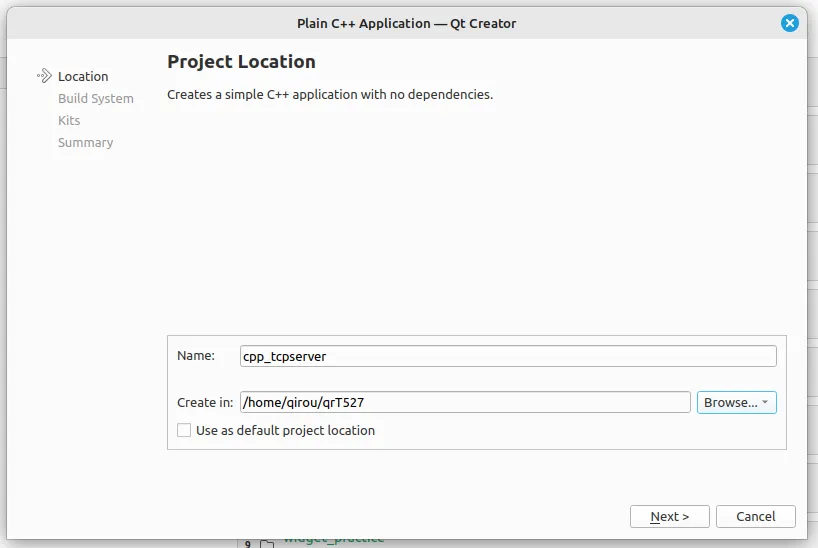Screen dimensions: 818x548
Task: Click the Name: label
Action: (196, 355)
